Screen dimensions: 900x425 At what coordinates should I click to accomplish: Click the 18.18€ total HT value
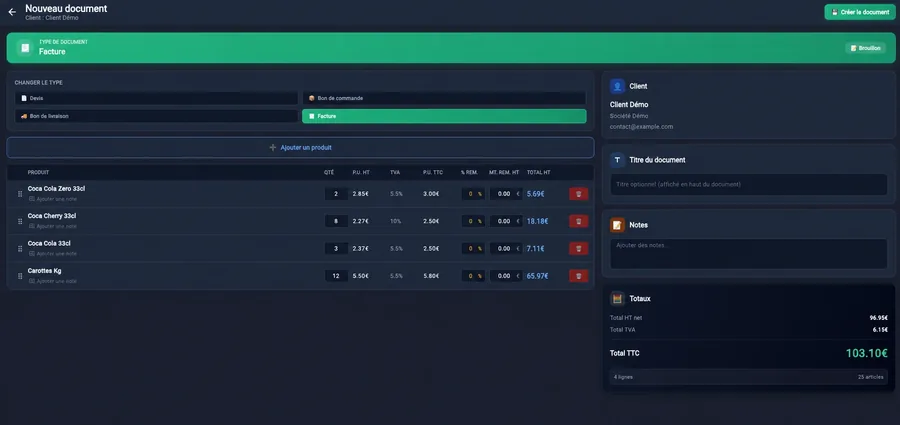(537, 221)
